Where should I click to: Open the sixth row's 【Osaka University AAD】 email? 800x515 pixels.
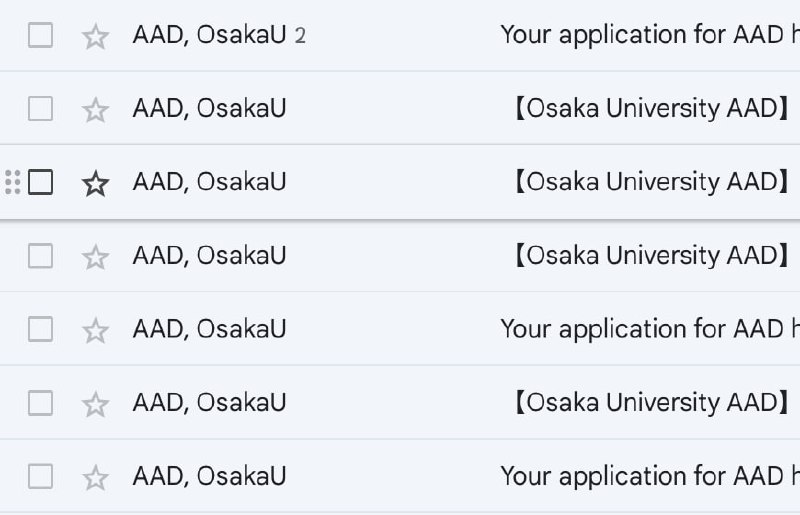point(650,403)
